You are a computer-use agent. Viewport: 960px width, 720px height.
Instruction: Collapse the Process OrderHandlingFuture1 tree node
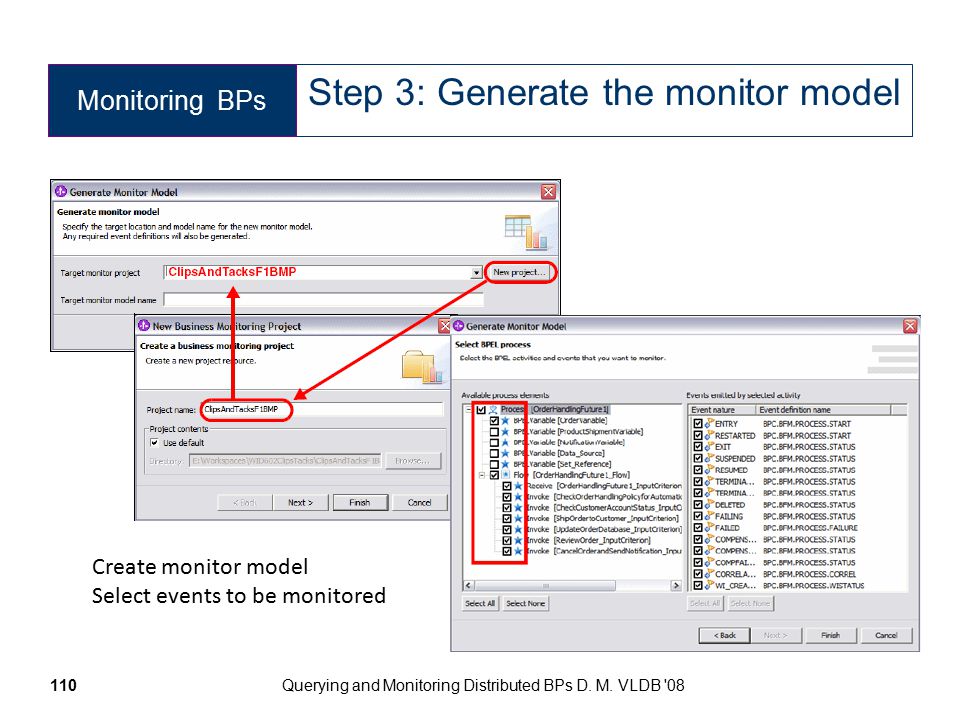(x=468, y=410)
